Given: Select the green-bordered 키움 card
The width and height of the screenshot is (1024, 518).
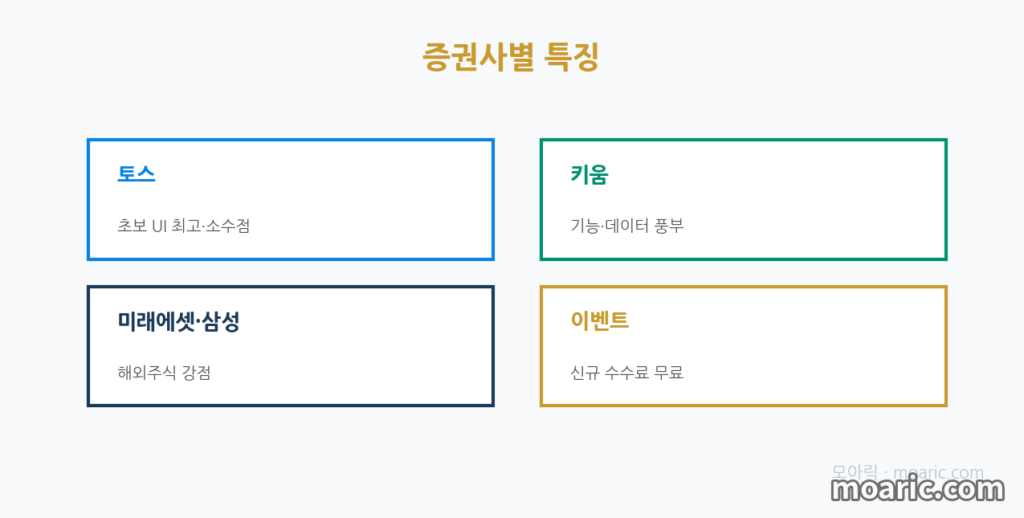Looking at the screenshot, I should (743, 199).
